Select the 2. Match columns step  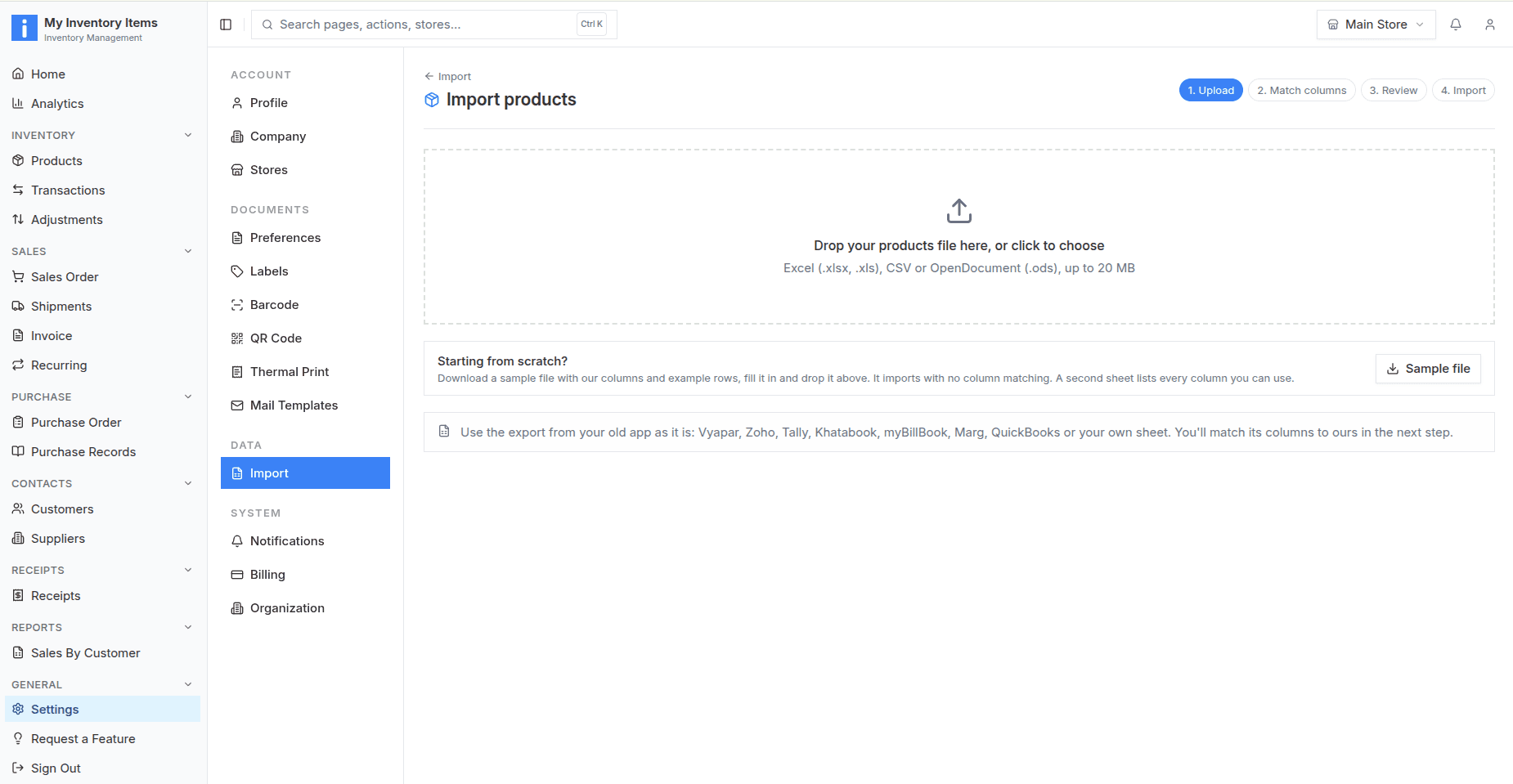coord(1302,90)
